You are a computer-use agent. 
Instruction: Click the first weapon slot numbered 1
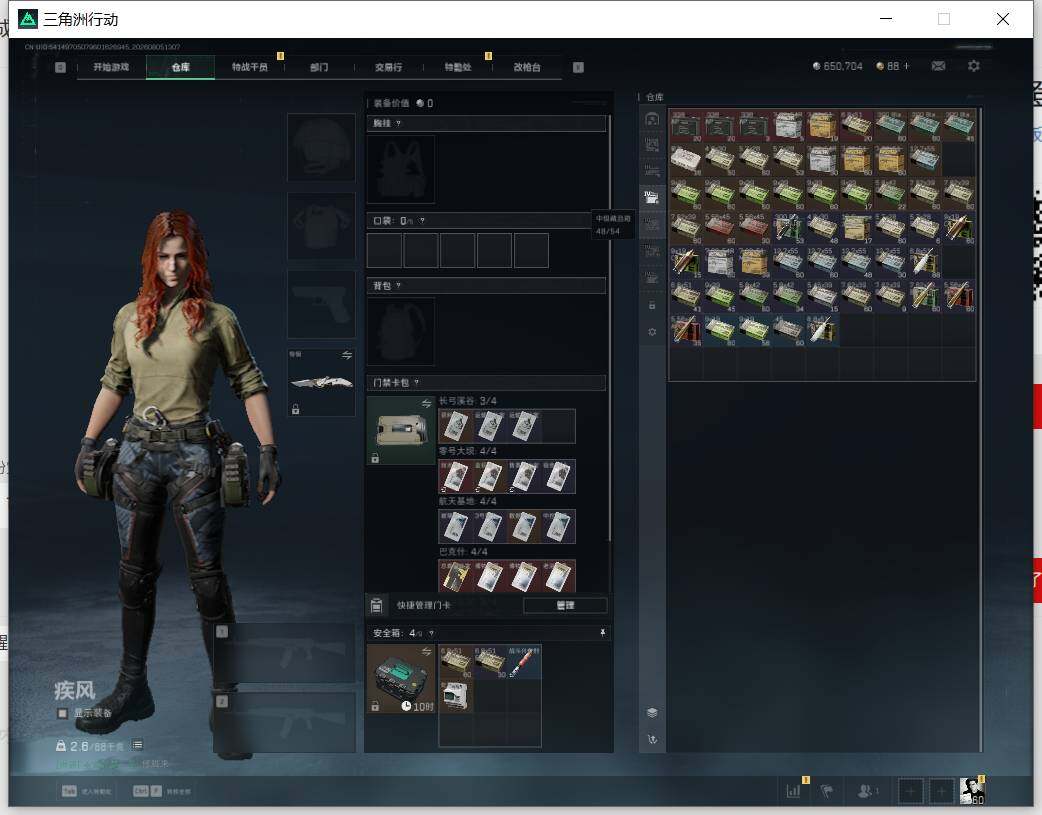(284, 653)
